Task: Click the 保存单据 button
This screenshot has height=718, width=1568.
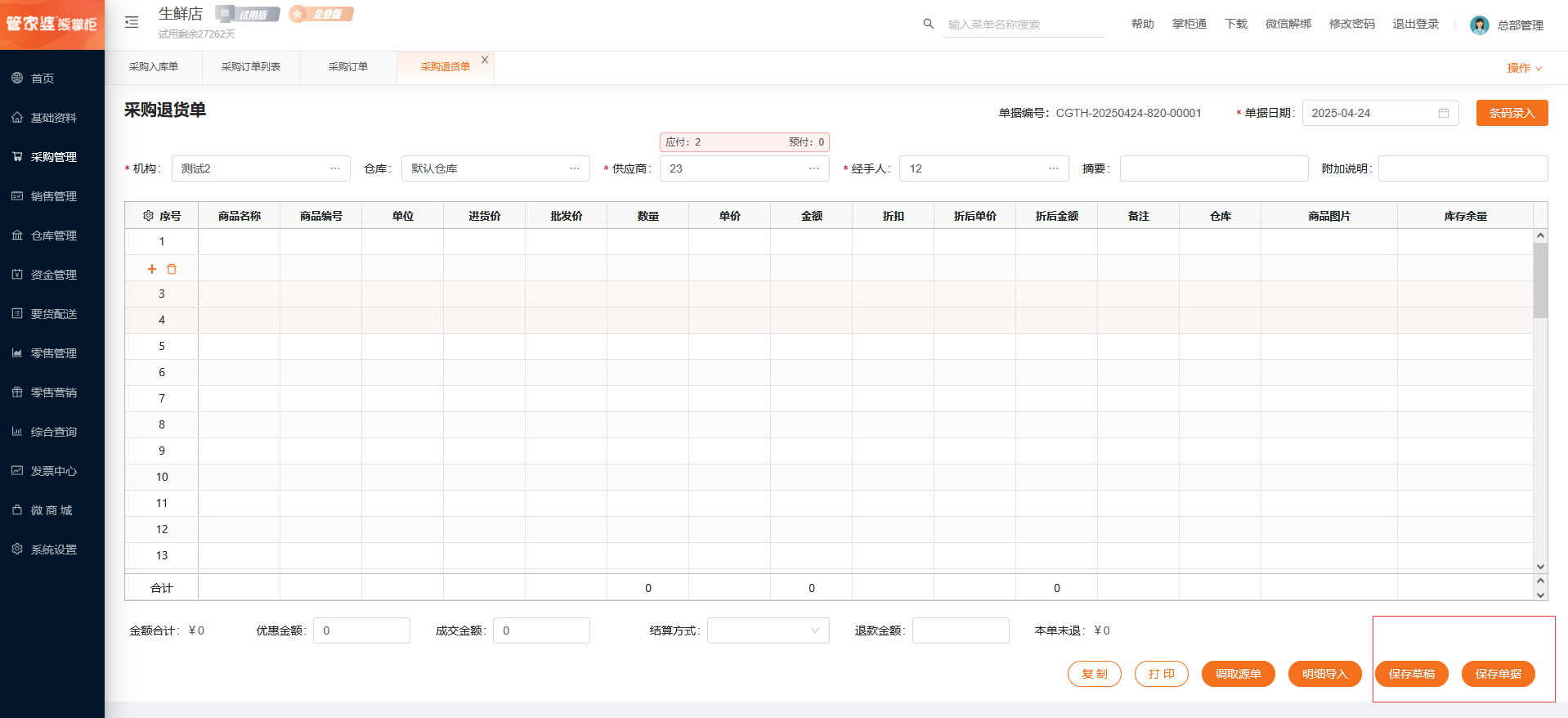Action: coord(1498,674)
